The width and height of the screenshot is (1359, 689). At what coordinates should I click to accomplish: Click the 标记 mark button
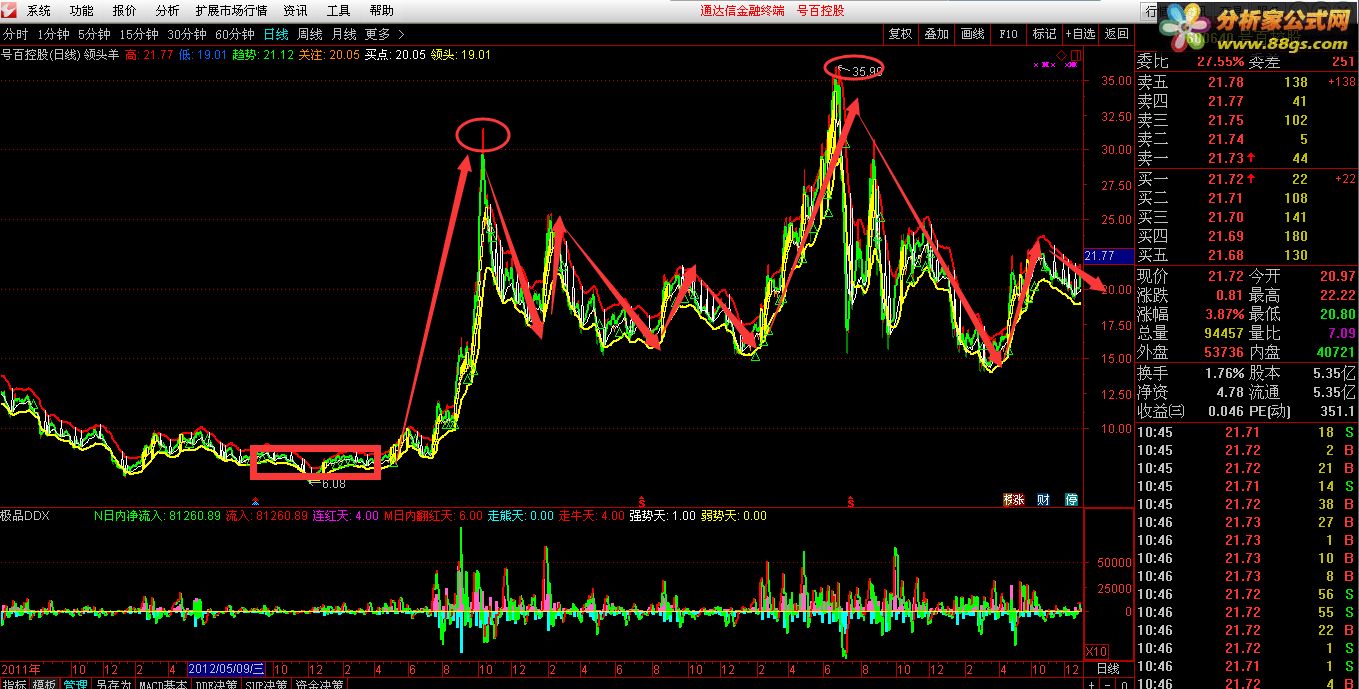click(x=1044, y=34)
